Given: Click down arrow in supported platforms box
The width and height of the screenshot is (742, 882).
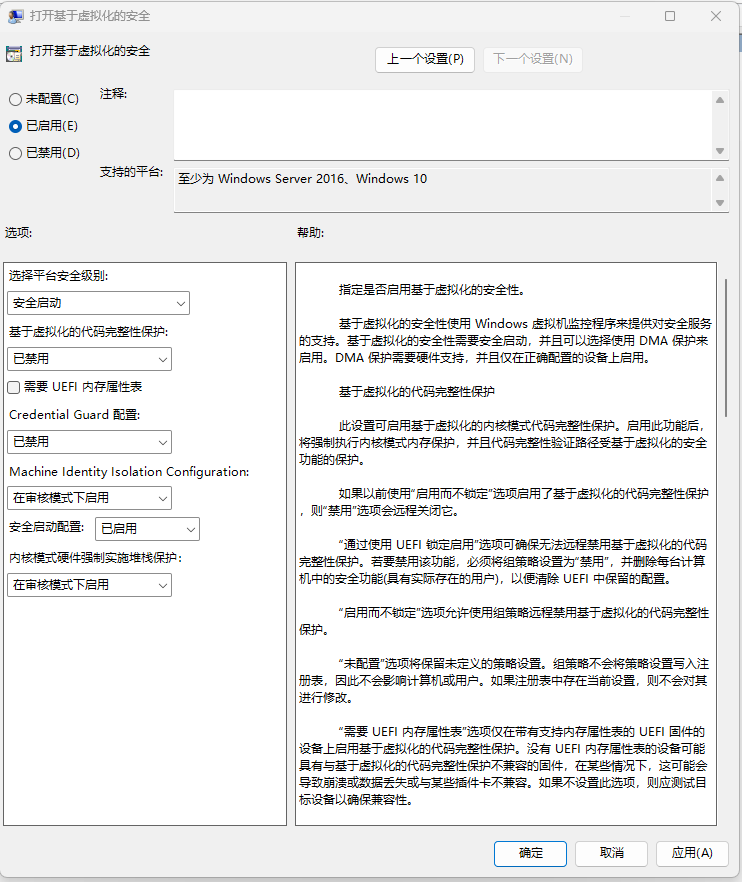Looking at the screenshot, I should coord(720,202).
